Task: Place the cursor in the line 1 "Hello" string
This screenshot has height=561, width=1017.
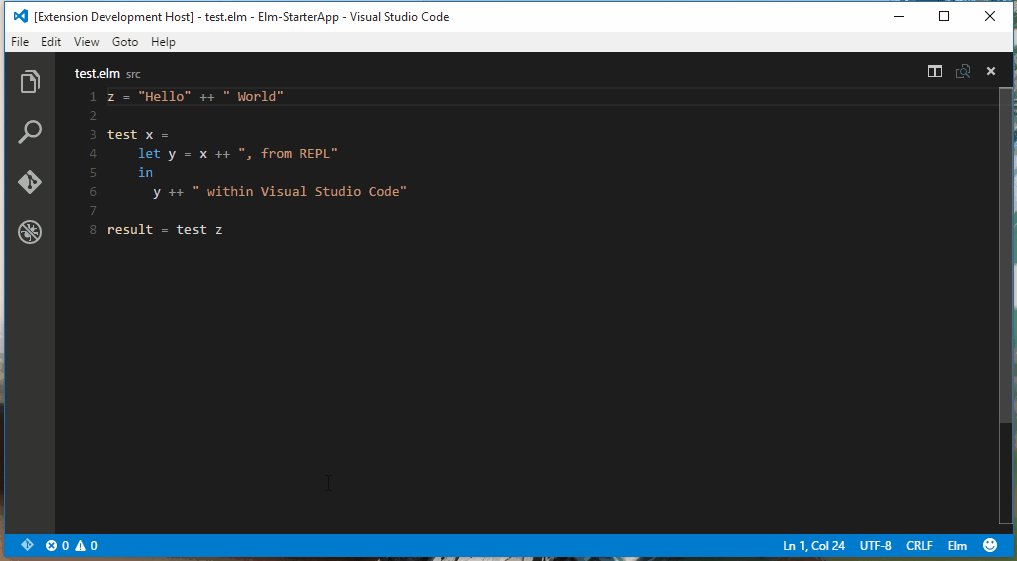Action: pos(164,97)
